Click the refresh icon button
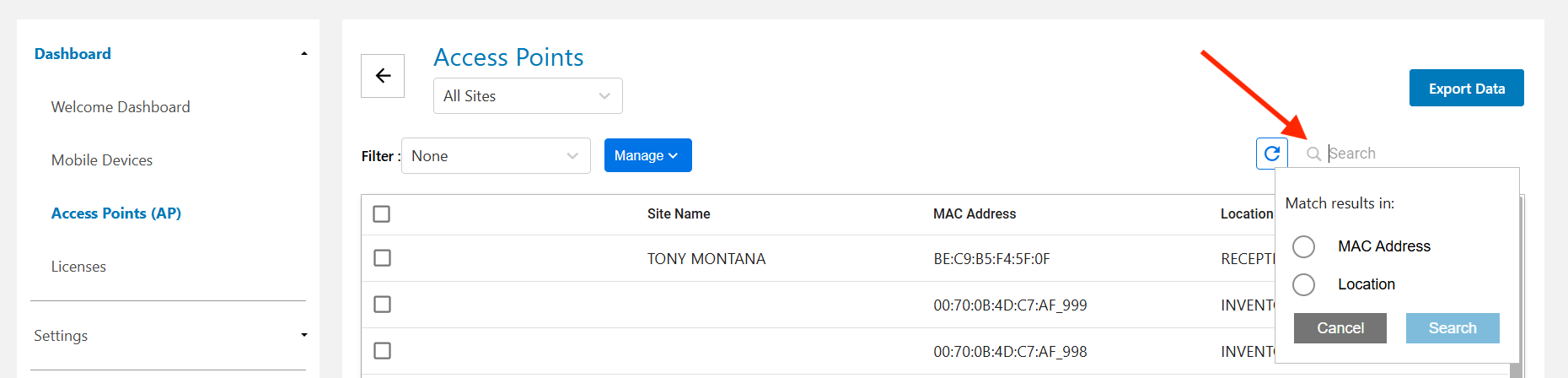This screenshot has height=378, width=1568. 1271,154
